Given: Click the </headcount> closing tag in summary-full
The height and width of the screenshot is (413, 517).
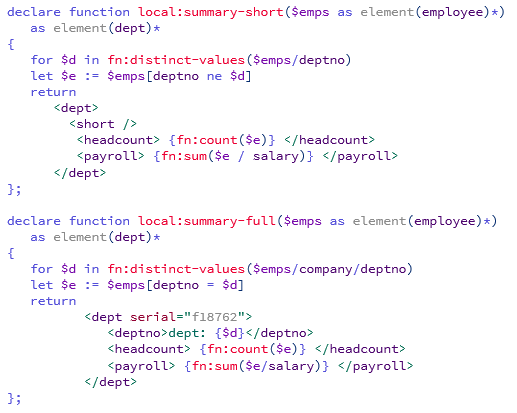Looking at the screenshot, I should (360, 349).
